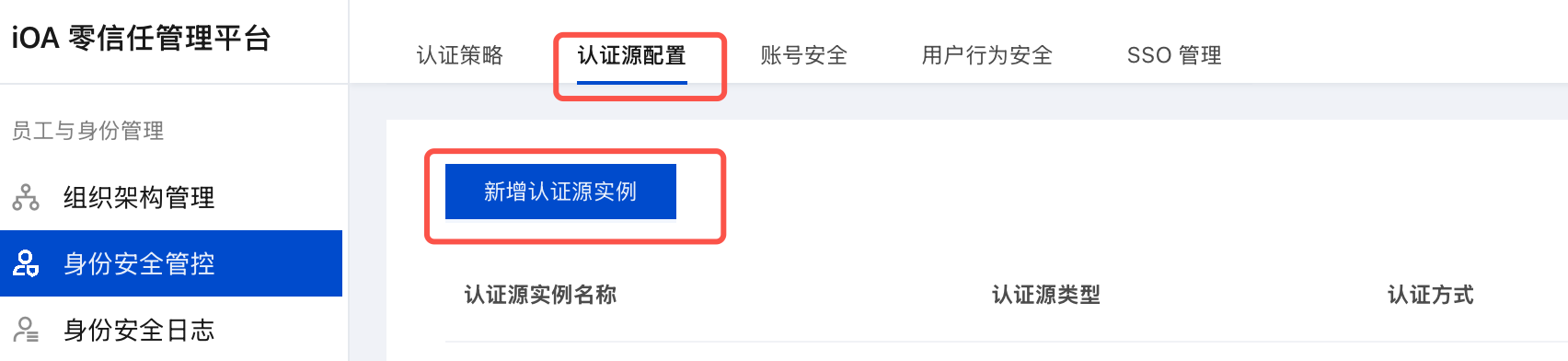Click the org-tree icon beside 组织架构管理

coord(26,197)
